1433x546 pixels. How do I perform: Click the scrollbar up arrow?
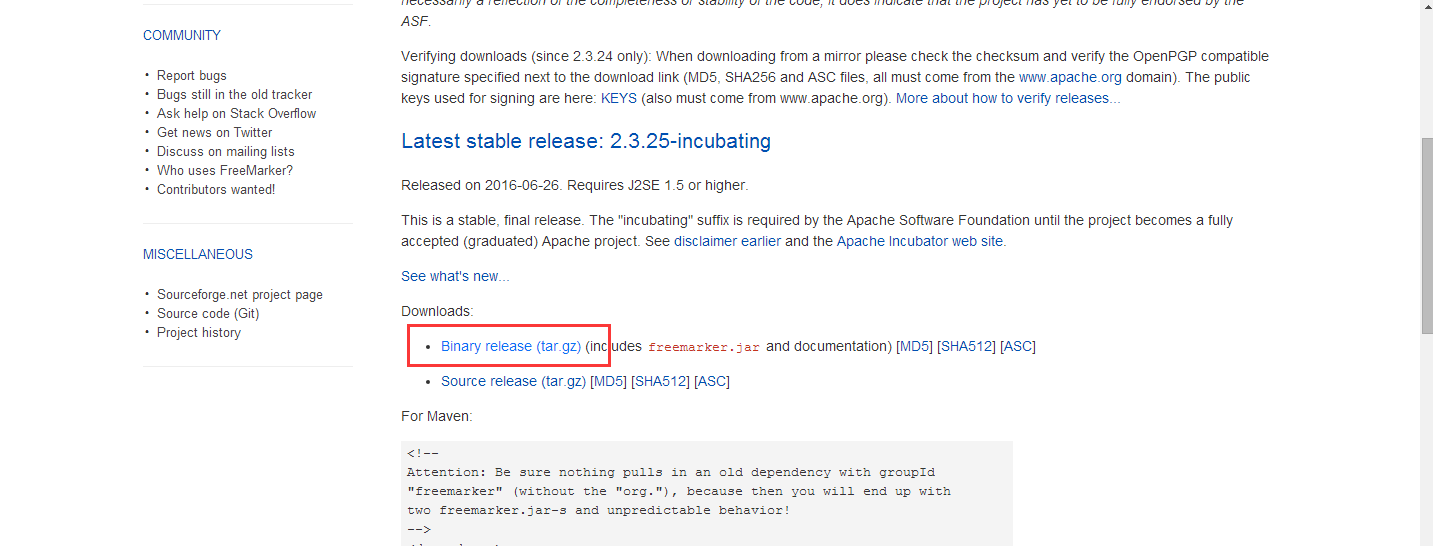(x=1425, y=8)
